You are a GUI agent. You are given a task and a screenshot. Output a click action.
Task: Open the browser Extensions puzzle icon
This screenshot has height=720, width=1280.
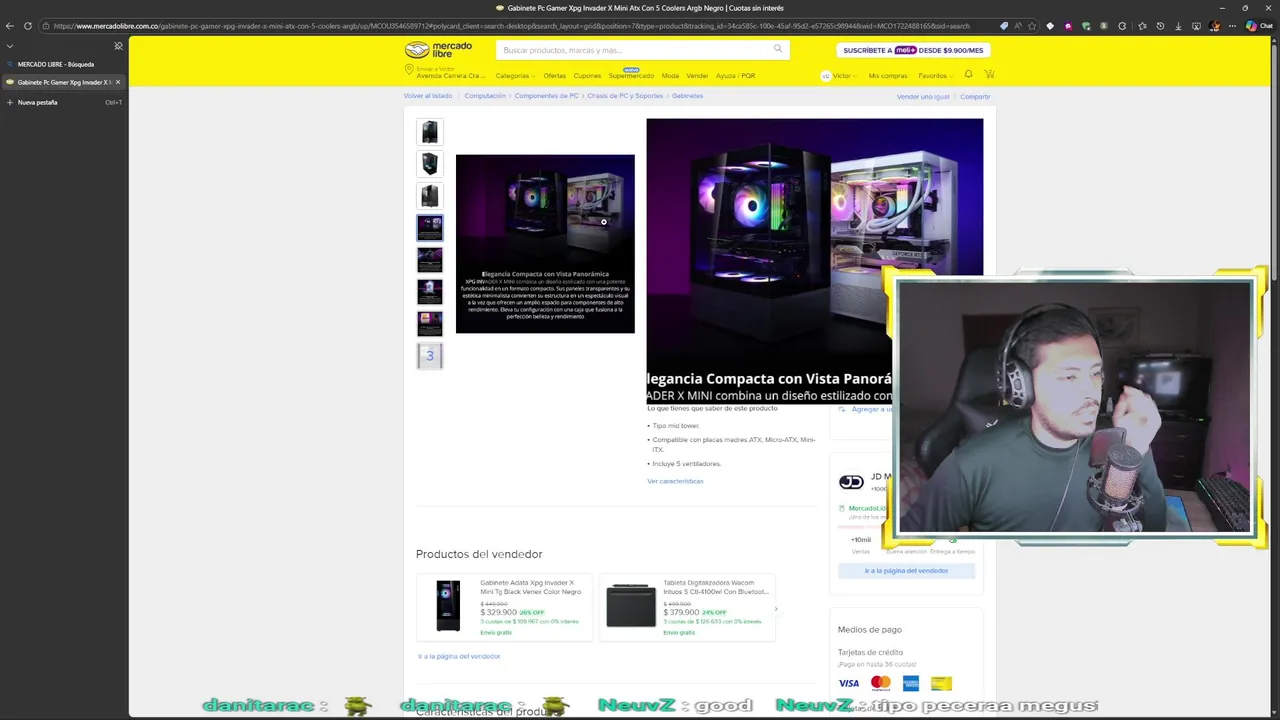(x=1123, y=26)
